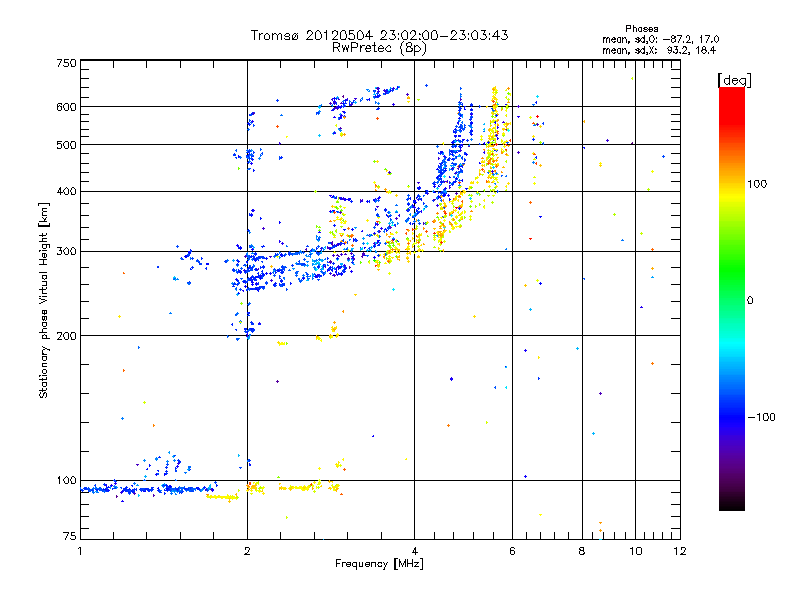The height and width of the screenshot is (600, 800).
Task: Click the x-axis tick label "10"
Action: click(635, 551)
